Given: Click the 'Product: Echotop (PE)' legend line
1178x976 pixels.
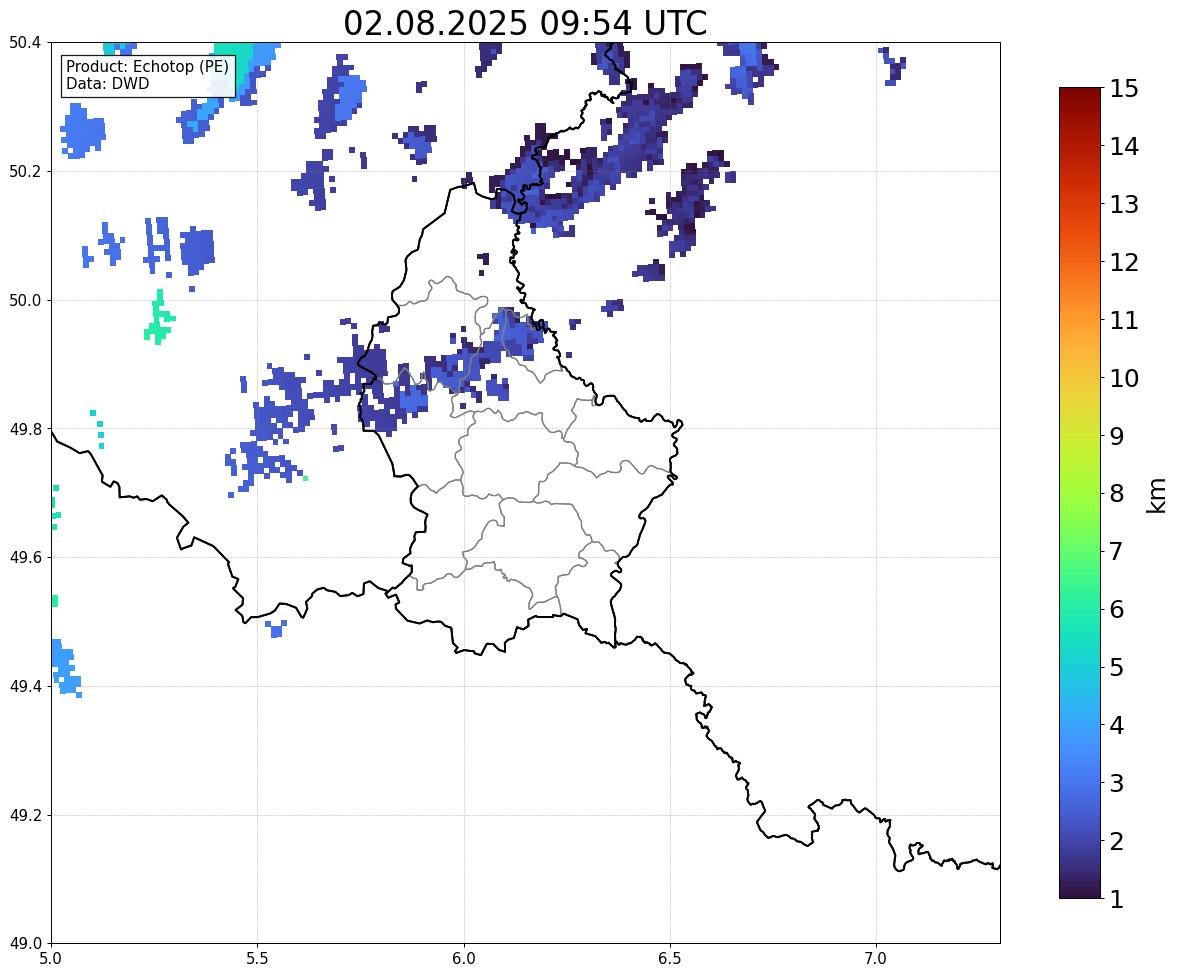Looking at the screenshot, I should pos(147,67).
